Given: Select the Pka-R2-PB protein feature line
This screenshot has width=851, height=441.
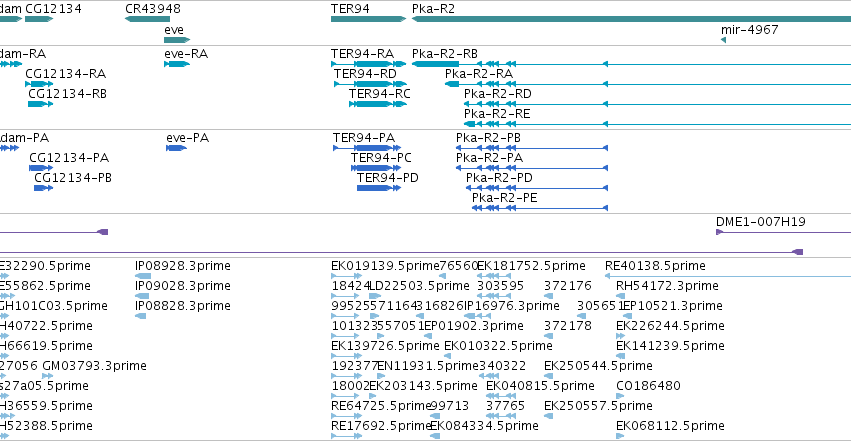Looking at the screenshot, I should pos(532,148).
